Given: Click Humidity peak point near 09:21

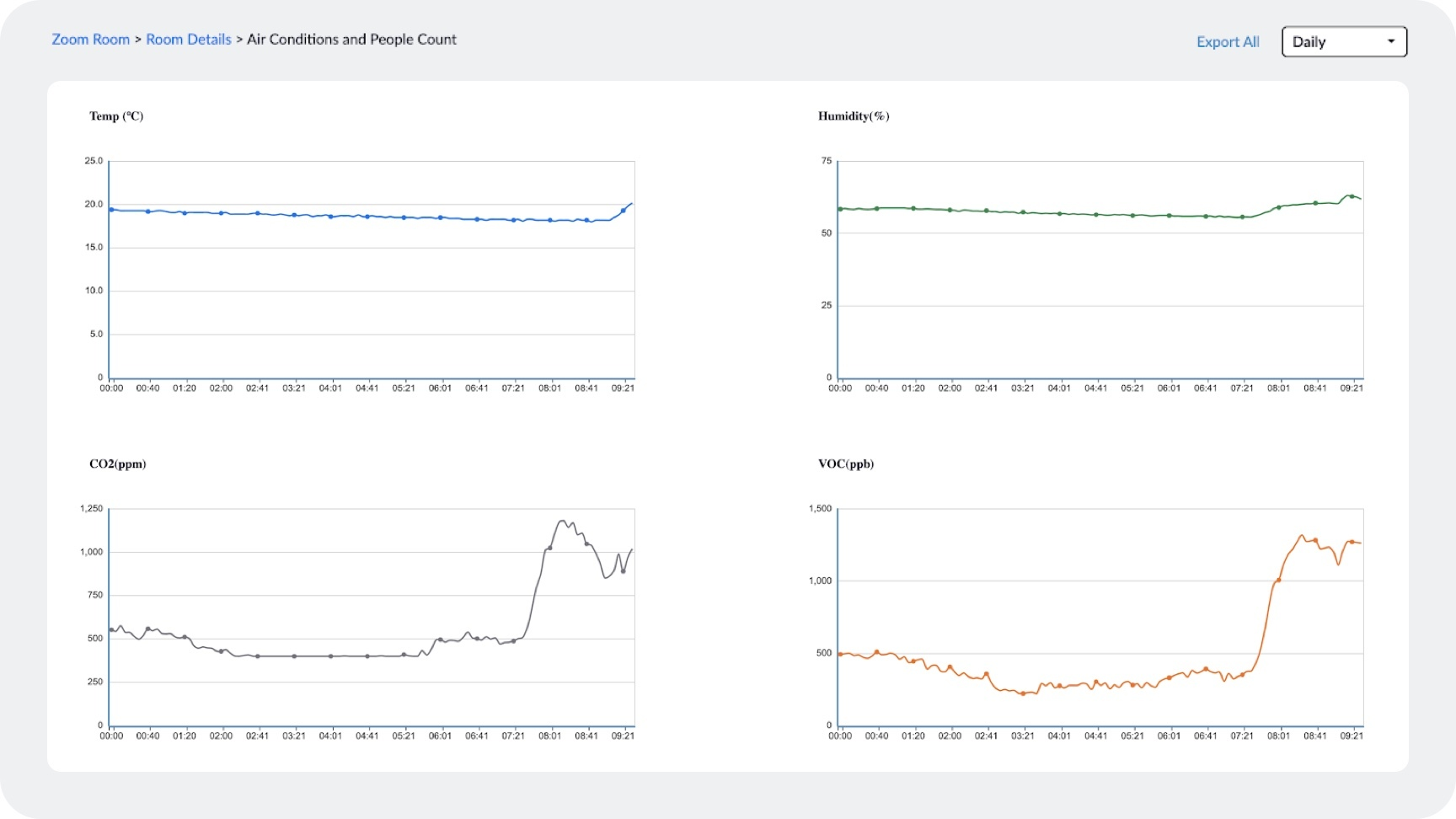Looking at the screenshot, I should click(x=1352, y=196).
